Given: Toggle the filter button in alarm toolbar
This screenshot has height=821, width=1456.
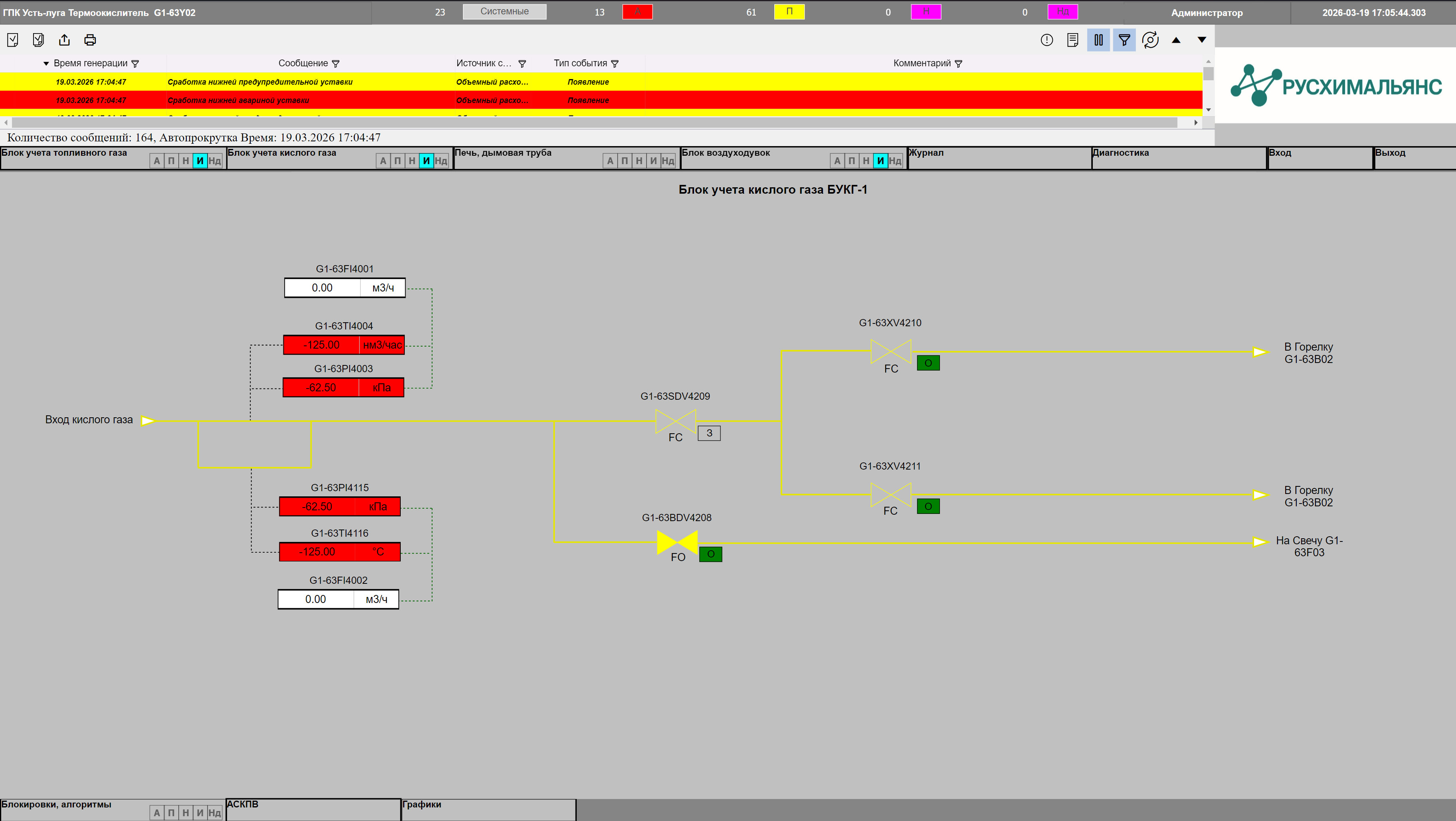Looking at the screenshot, I should point(1124,40).
